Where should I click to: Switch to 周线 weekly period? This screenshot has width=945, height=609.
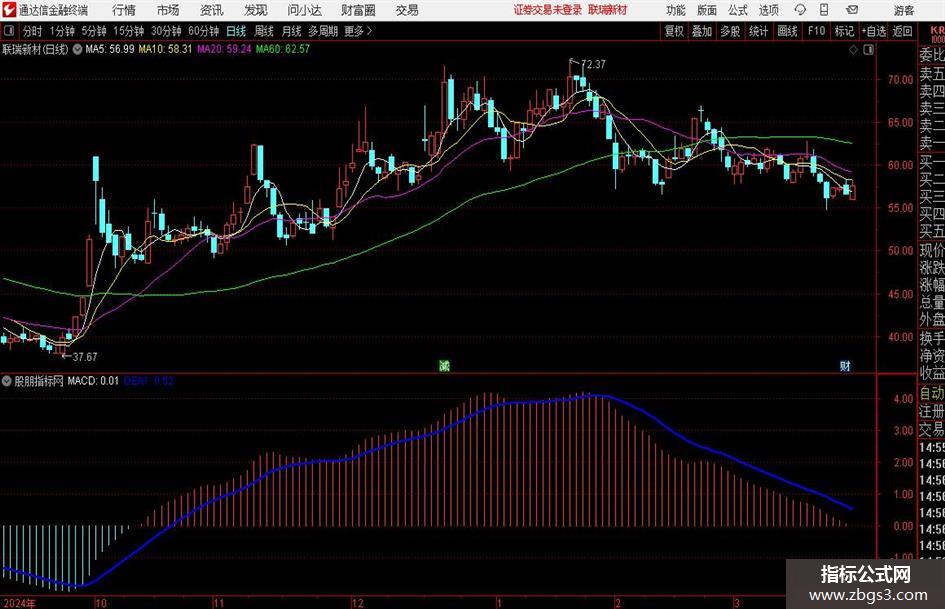263,31
